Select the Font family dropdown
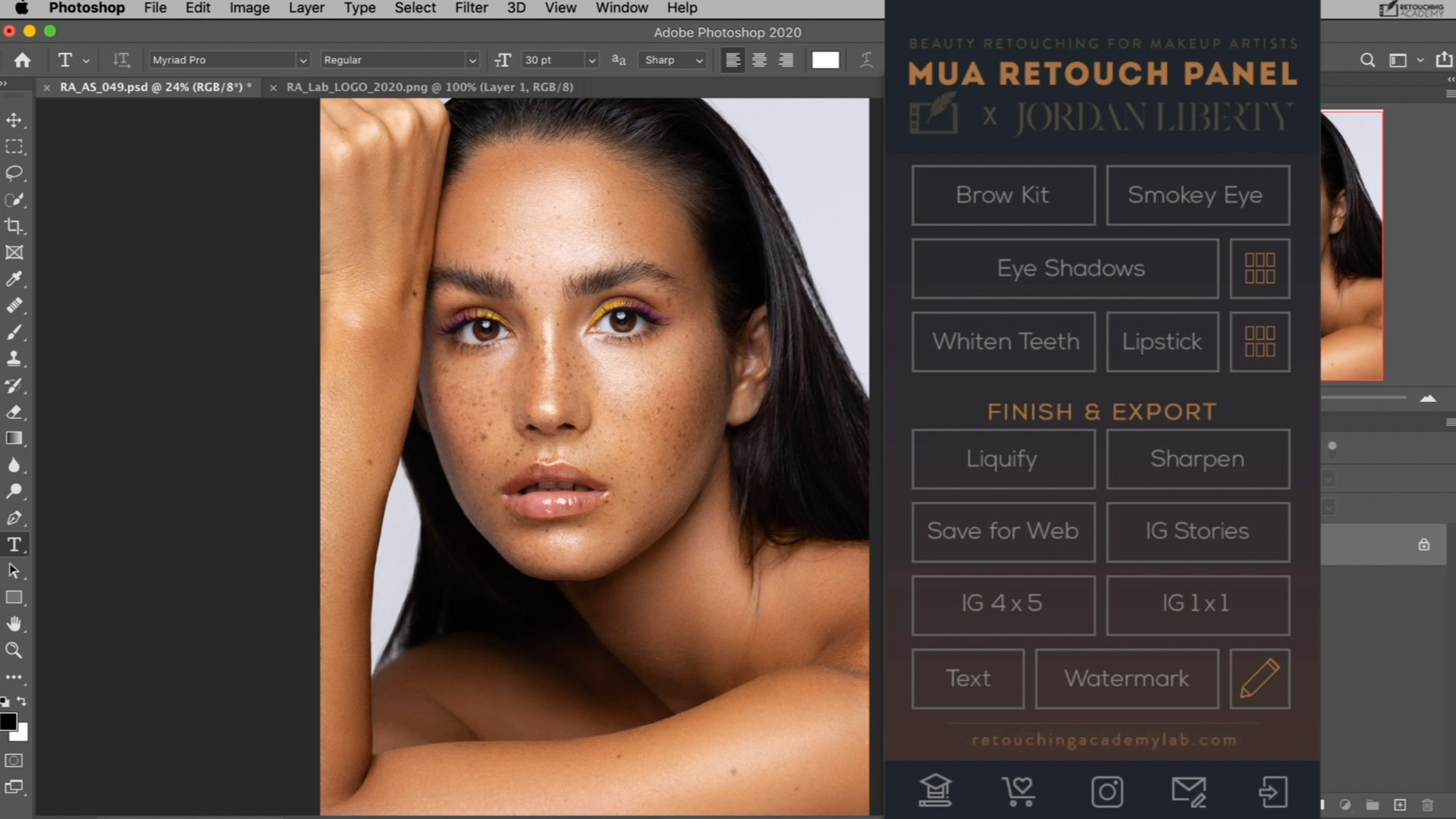 pyautogui.click(x=229, y=59)
